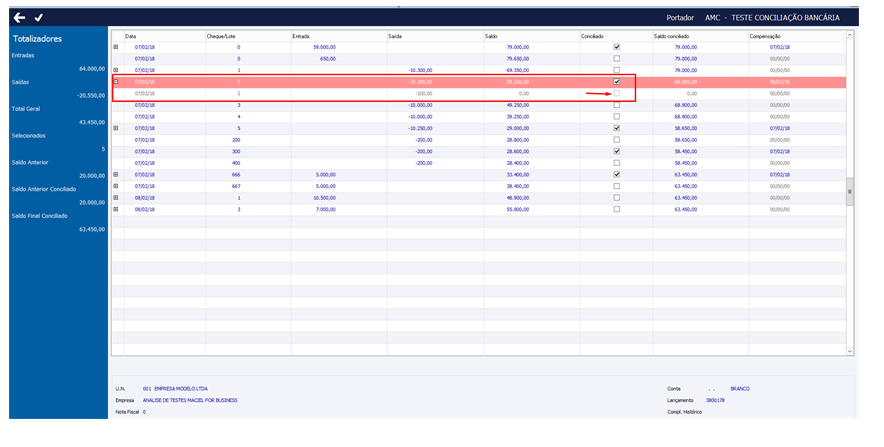Screen dimensions: 884x447
Task: Check Conciliado for the Cheque/Lote 200 row
Action: coord(616,140)
